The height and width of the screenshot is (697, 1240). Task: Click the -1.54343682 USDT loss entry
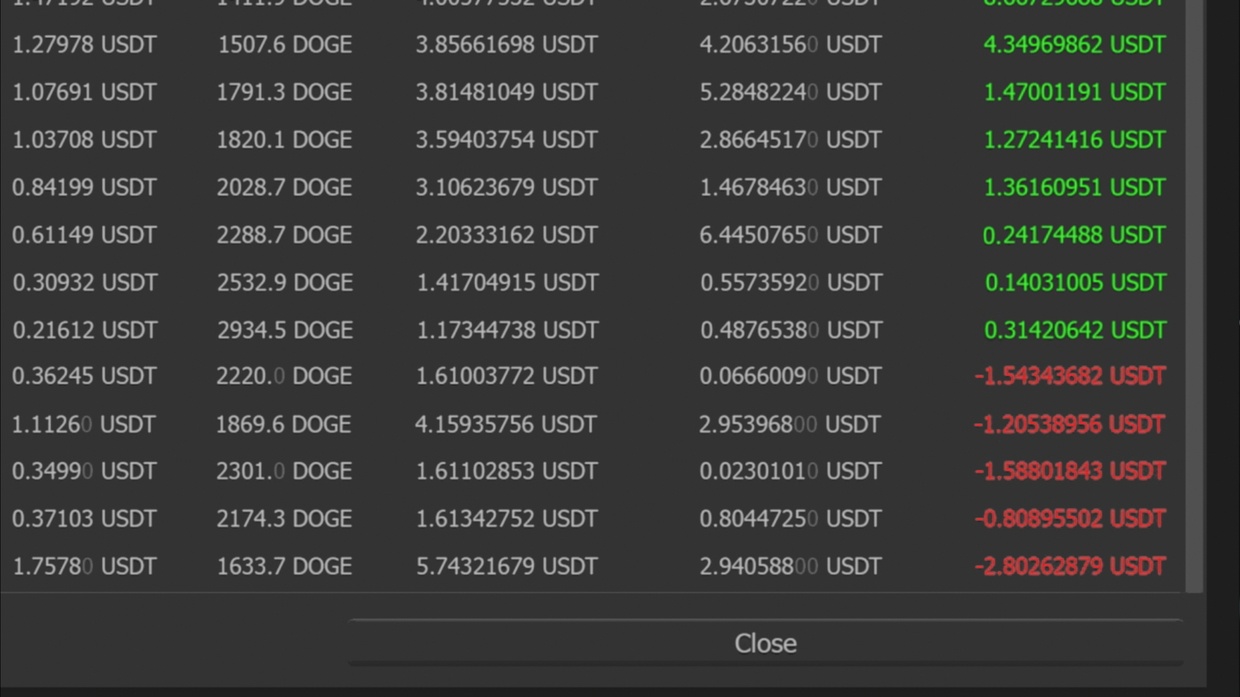click(x=1070, y=377)
